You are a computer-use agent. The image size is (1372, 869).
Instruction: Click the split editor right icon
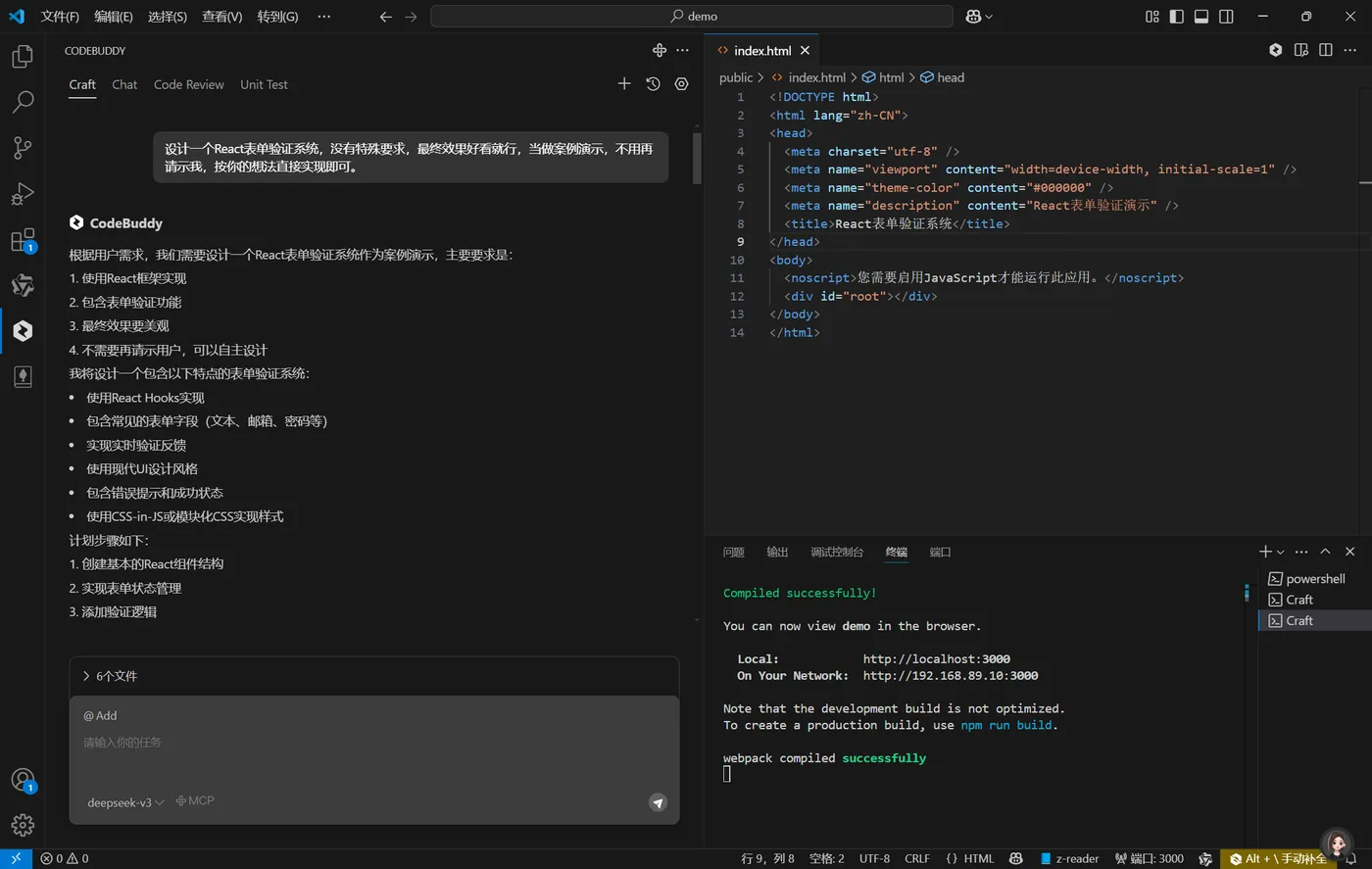[1325, 50]
